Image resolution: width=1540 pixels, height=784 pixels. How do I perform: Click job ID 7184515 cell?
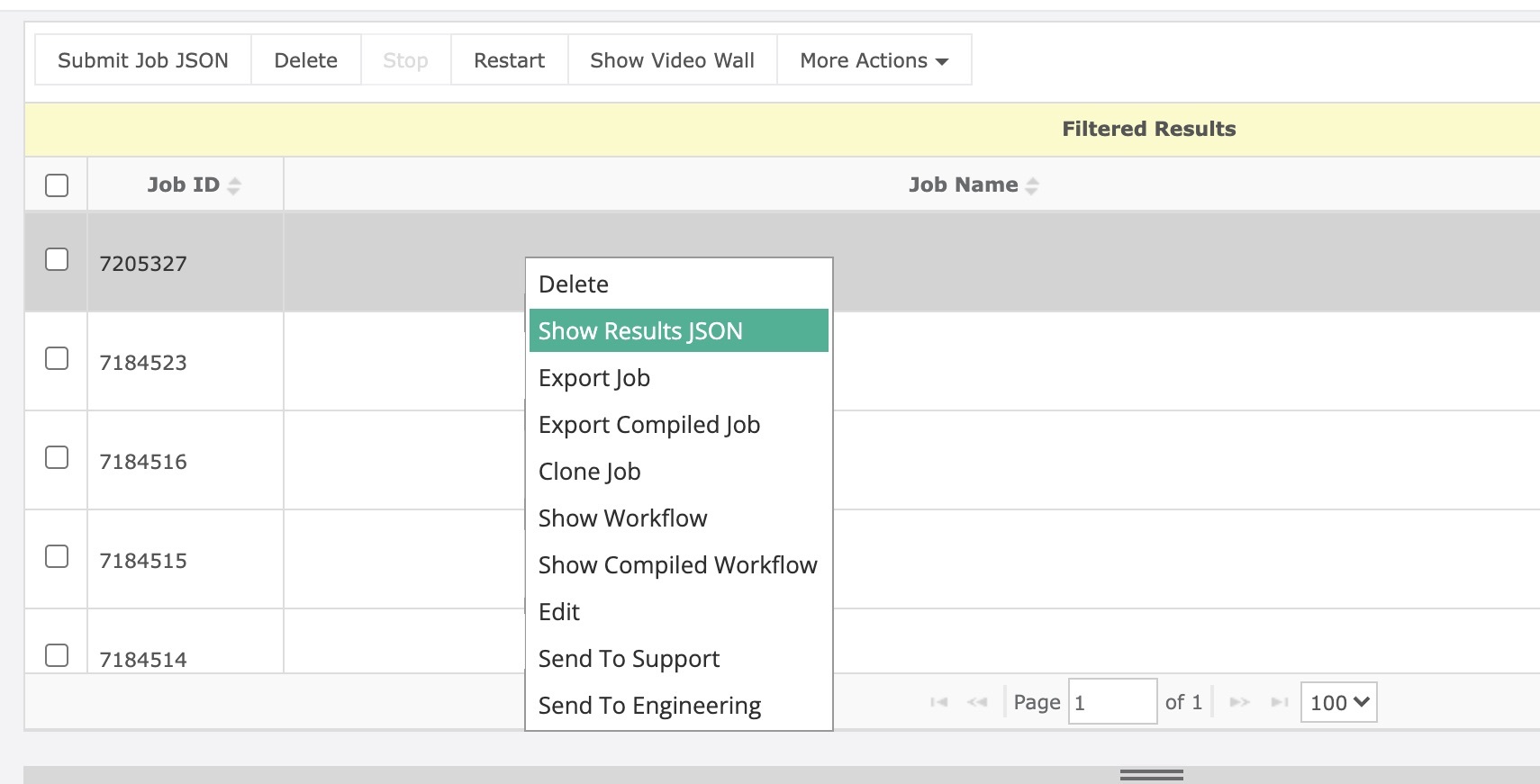coord(186,560)
